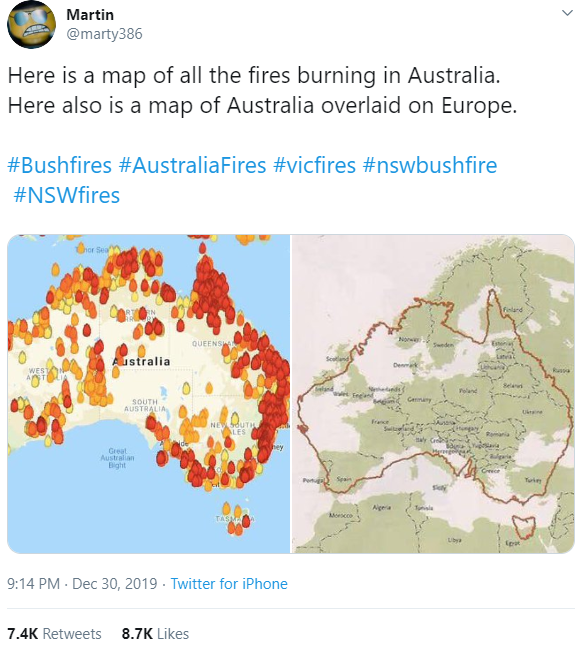Click the Queensland red fire cluster
The height and width of the screenshot is (657, 587).
click(212, 292)
